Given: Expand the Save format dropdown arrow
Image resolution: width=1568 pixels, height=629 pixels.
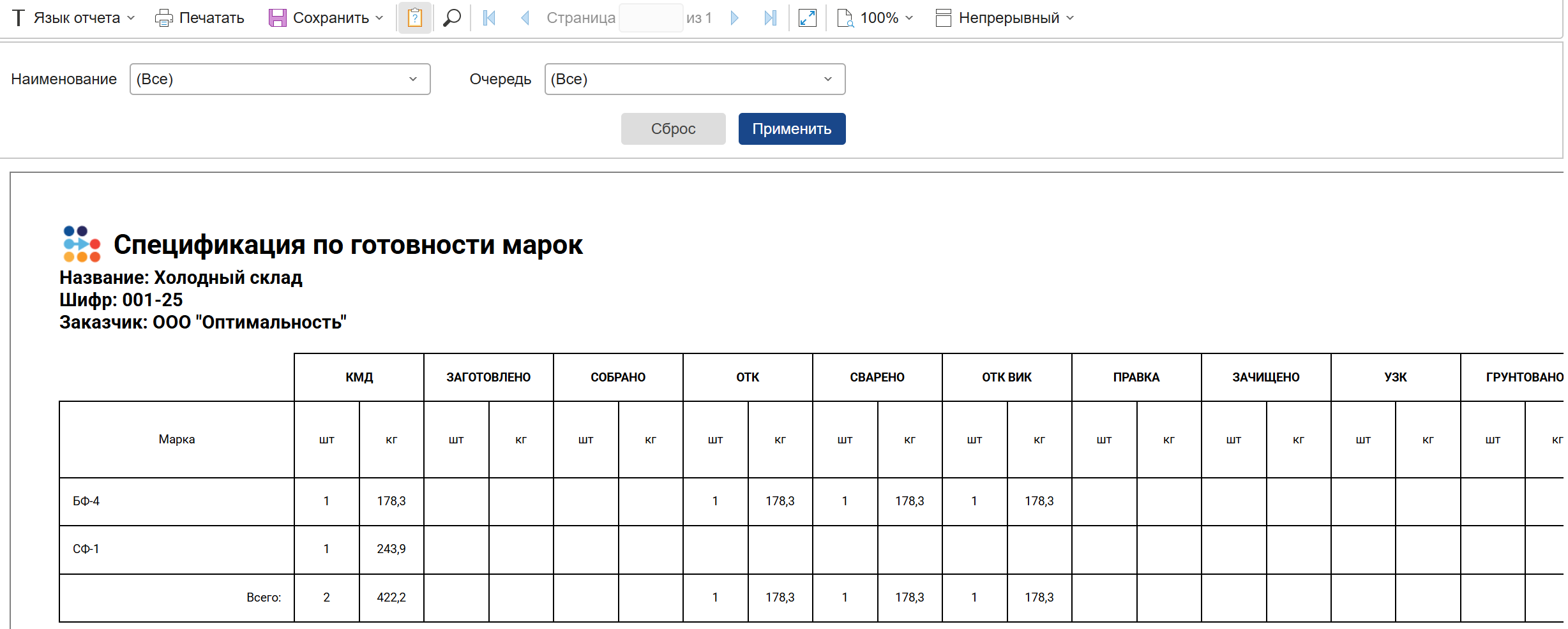Looking at the screenshot, I should tap(380, 18).
